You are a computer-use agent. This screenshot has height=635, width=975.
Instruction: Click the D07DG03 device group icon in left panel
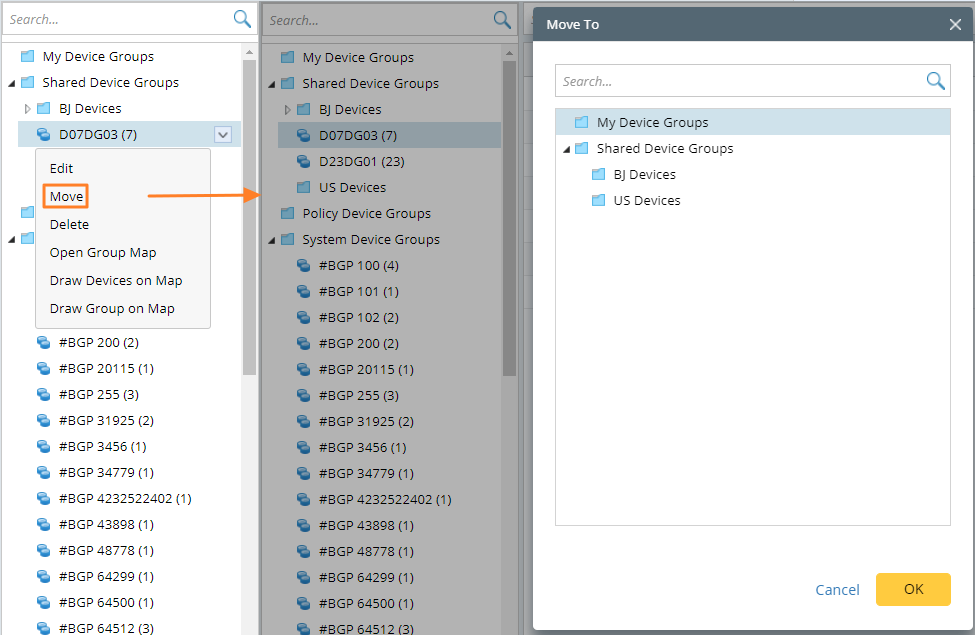point(43,134)
